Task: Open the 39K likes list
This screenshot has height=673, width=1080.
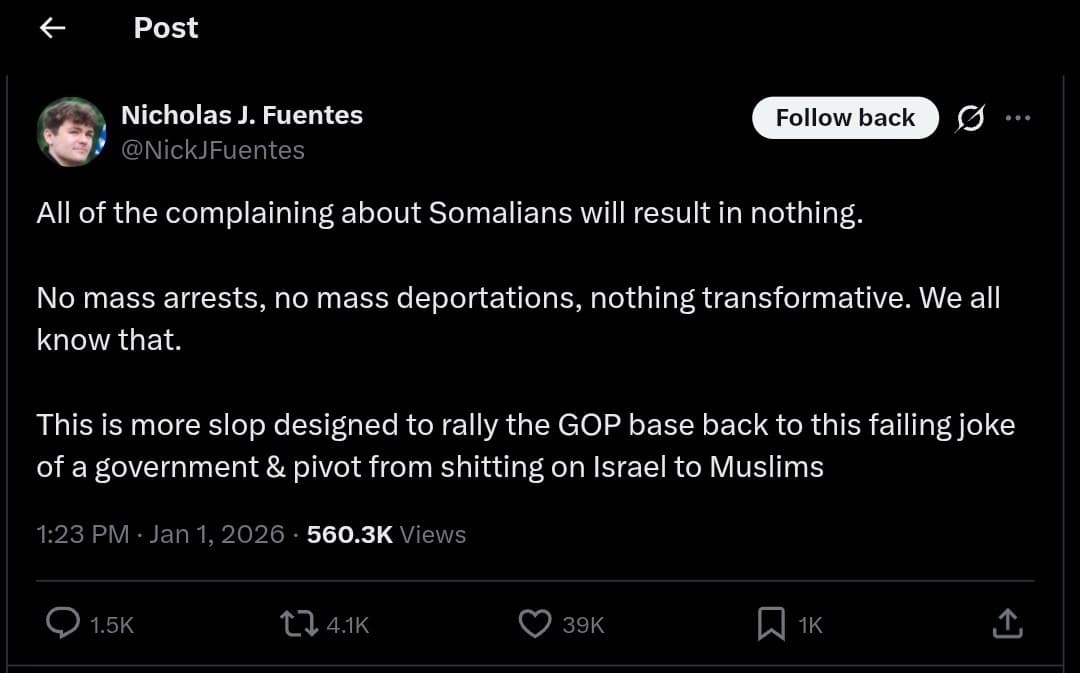Action: tap(583, 624)
